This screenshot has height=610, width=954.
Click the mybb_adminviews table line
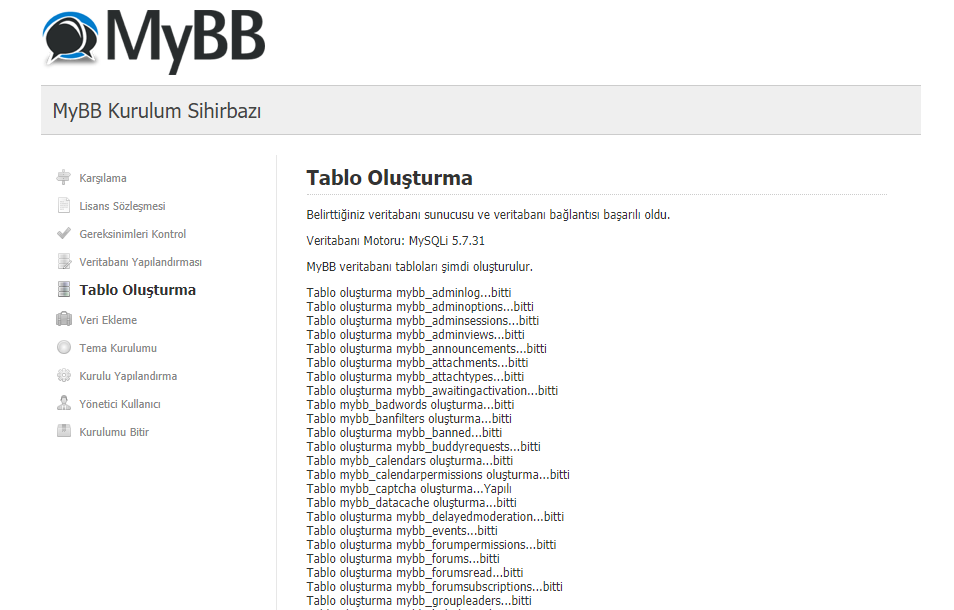[x=416, y=334]
